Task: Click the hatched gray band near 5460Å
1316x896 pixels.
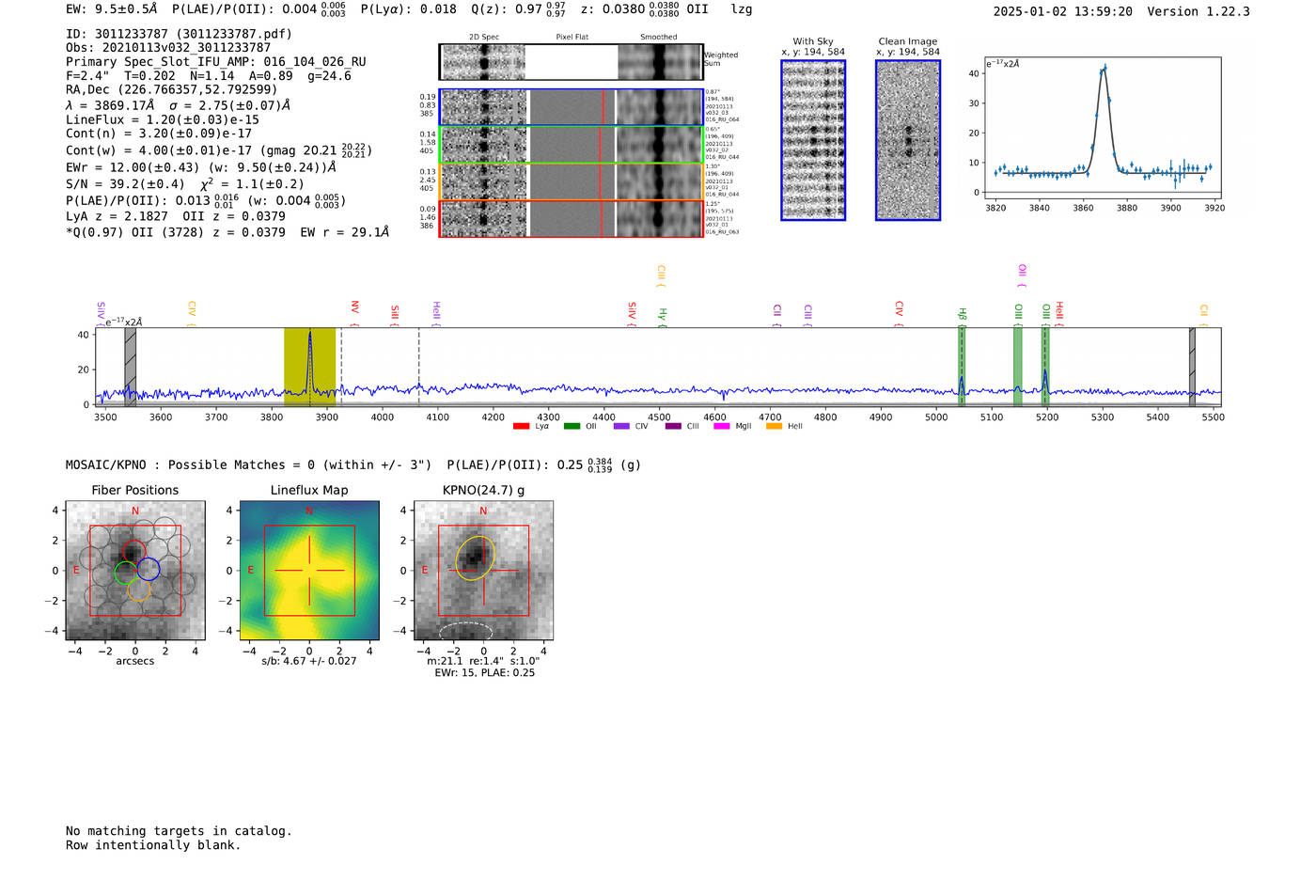Action: pyautogui.click(x=1192, y=367)
